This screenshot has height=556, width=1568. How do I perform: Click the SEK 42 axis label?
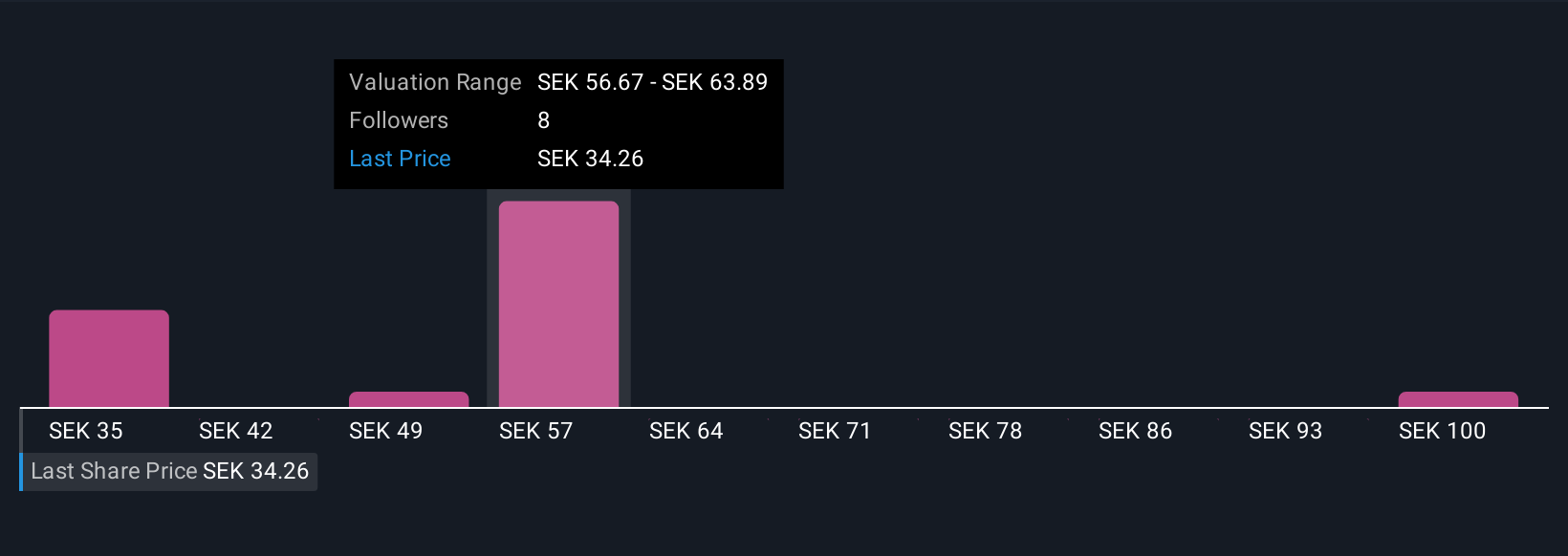point(235,431)
